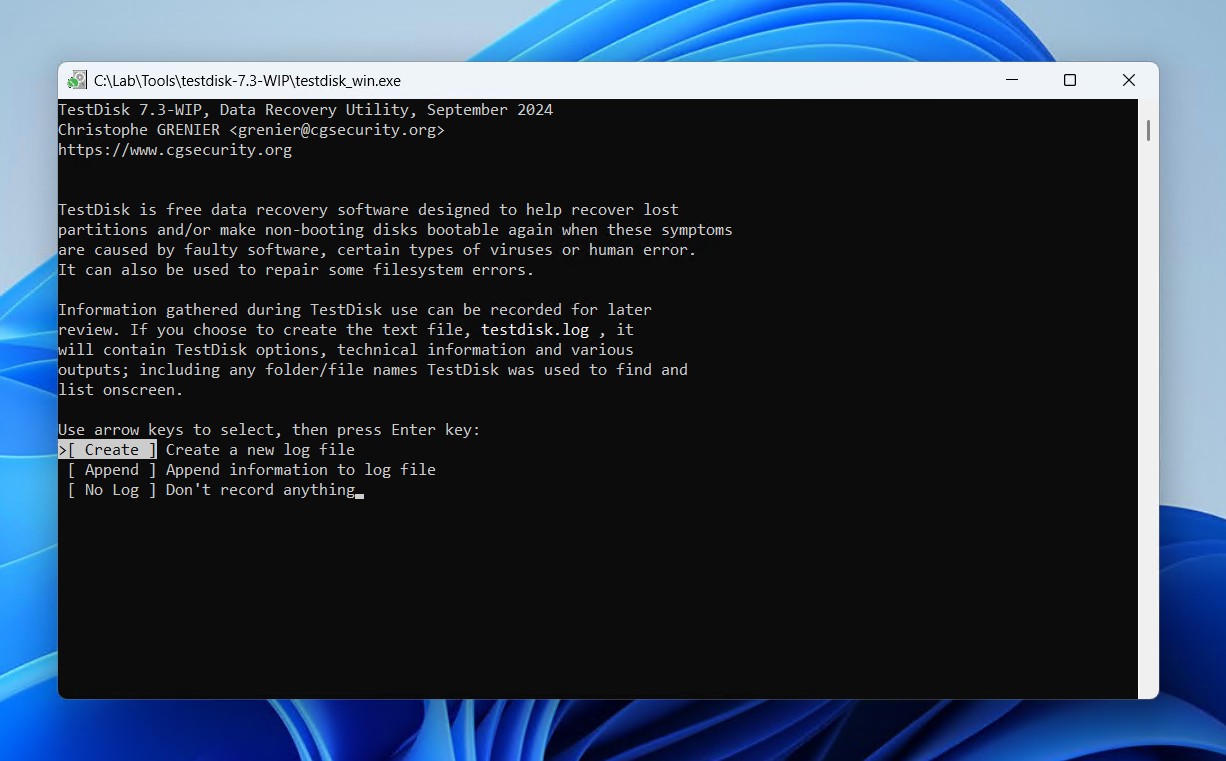Click the testdisk.log filename in the description
The width and height of the screenshot is (1226, 761).
pos(535,329)
